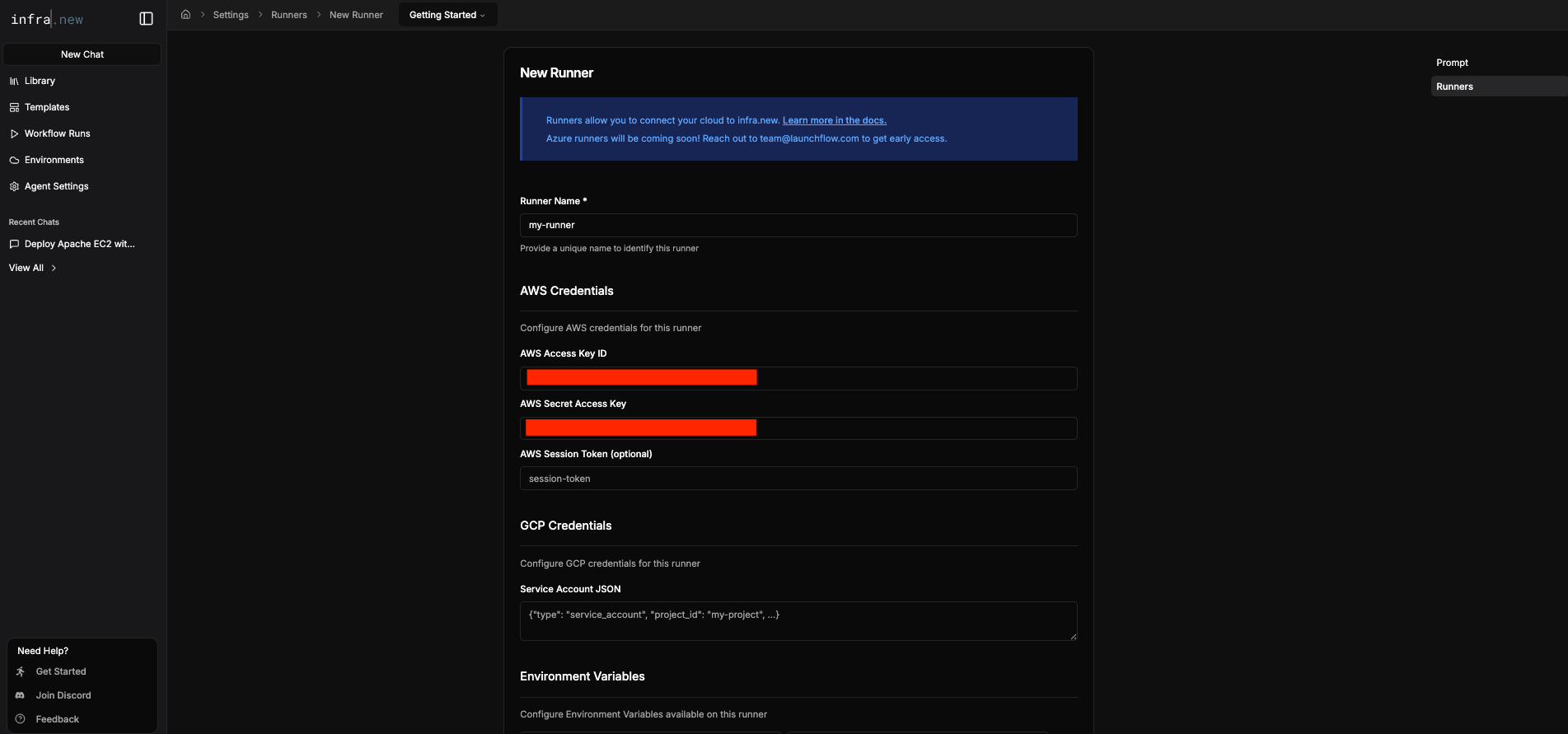This screenshot has width=1568, height=734.
Task: Click the AWS Access Key ID field
Action: pyautogui.click(x=798, y=378)
